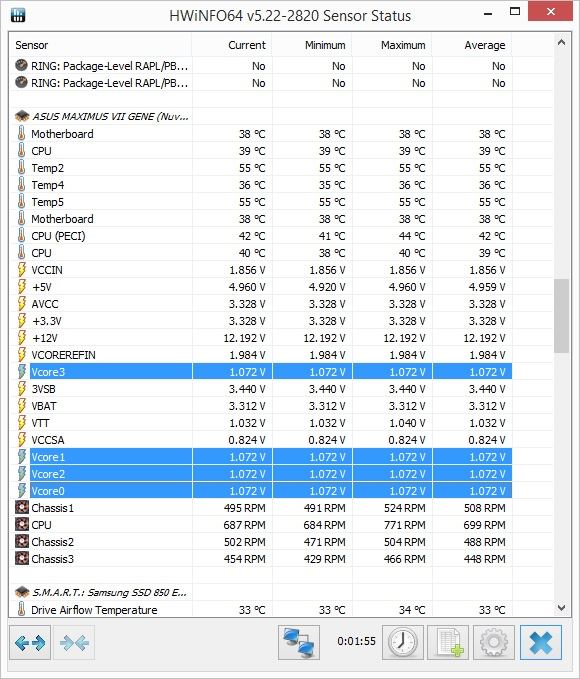
Task: Click the vertical scrollbar thumb
Action: click(x=561, y=316)
